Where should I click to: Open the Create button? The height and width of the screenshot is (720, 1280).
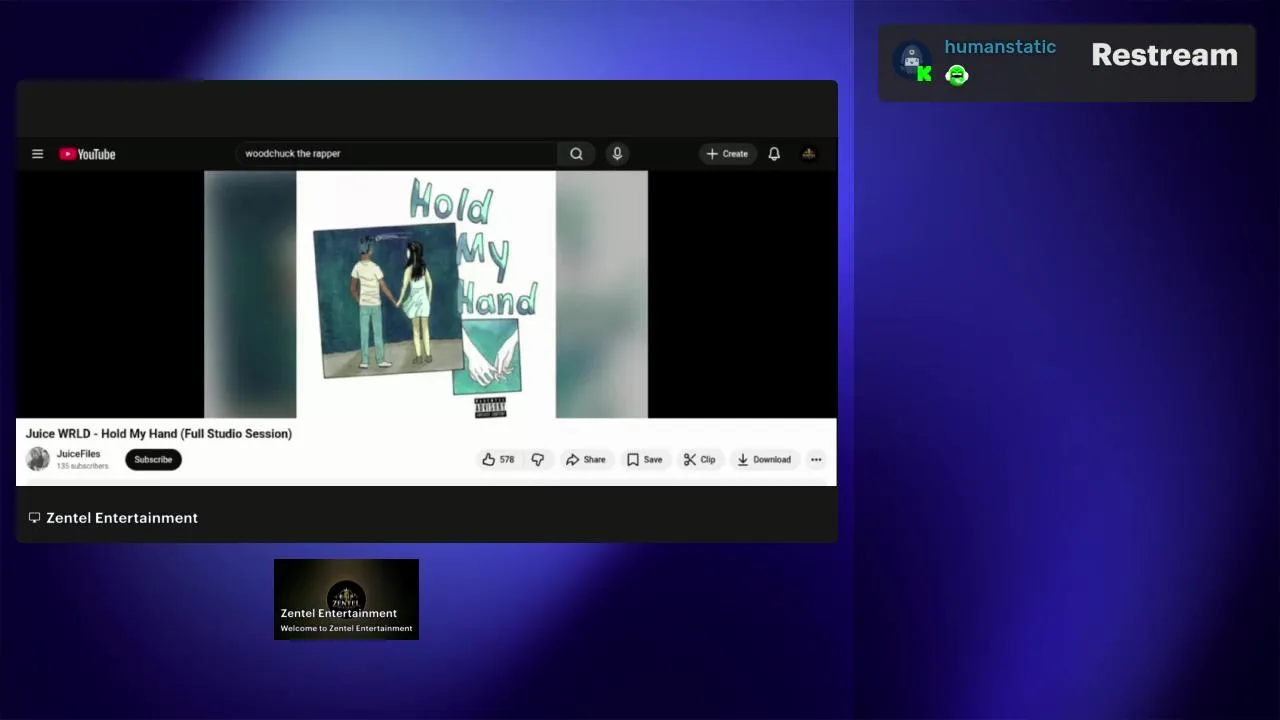(727, 154)
